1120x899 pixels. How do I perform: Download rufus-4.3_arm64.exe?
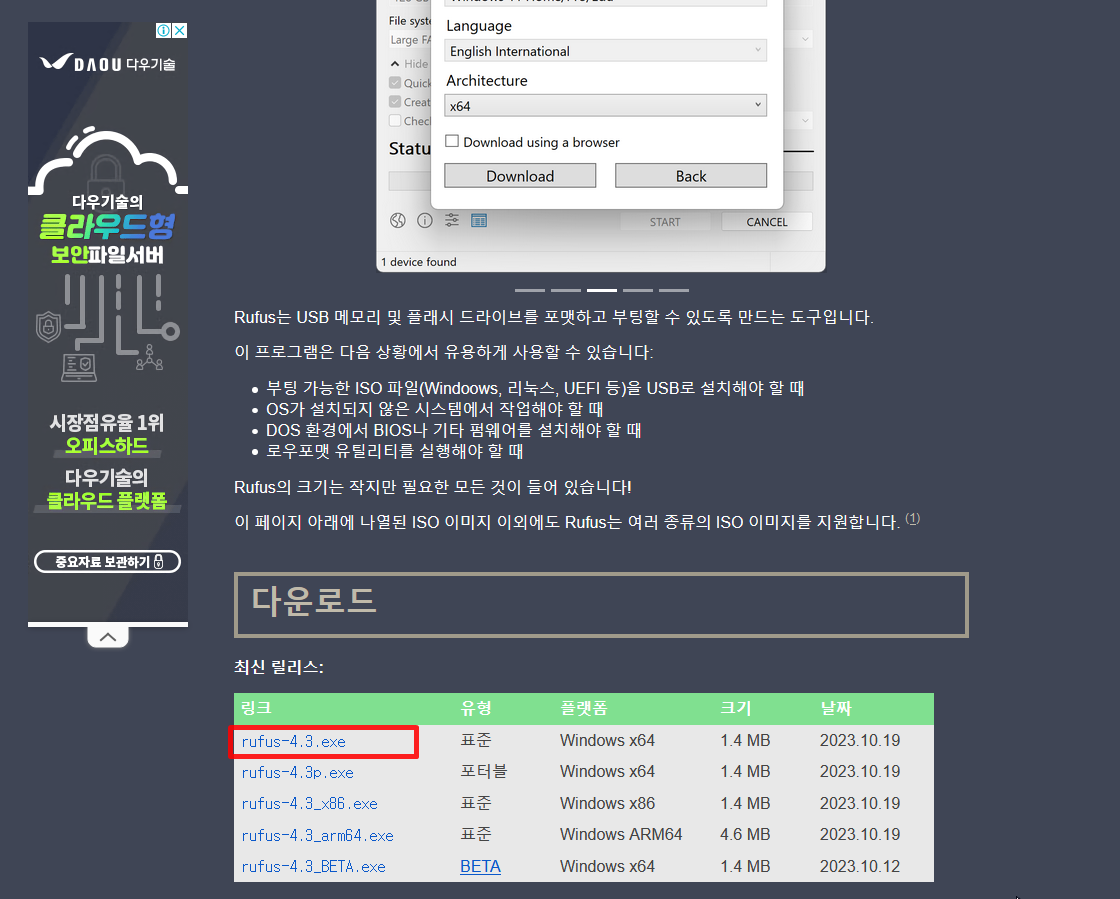pyautogui.click(x=317, y=835)
